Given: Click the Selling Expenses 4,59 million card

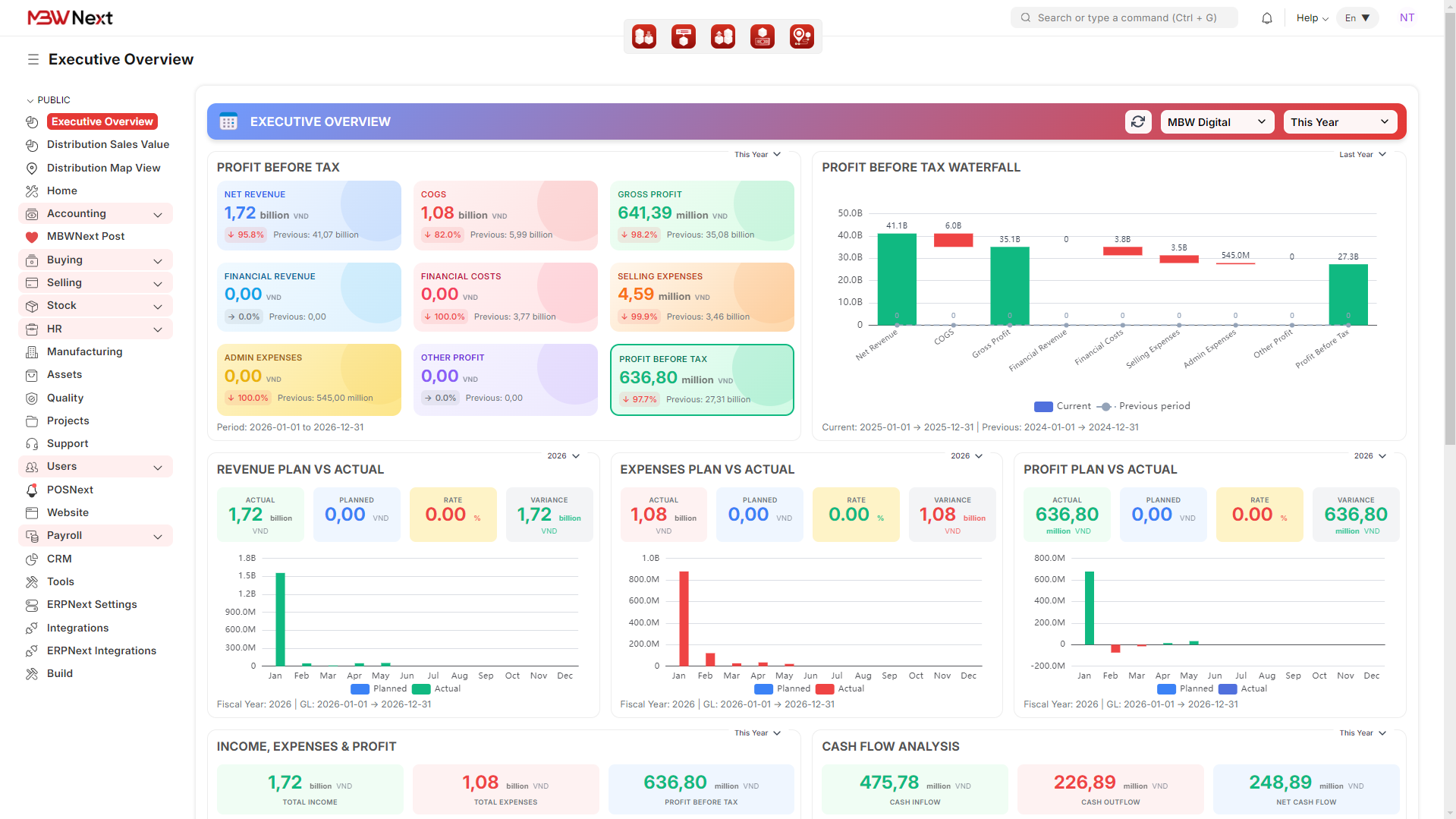Looking at the screenshot, I should click(702, 298).
